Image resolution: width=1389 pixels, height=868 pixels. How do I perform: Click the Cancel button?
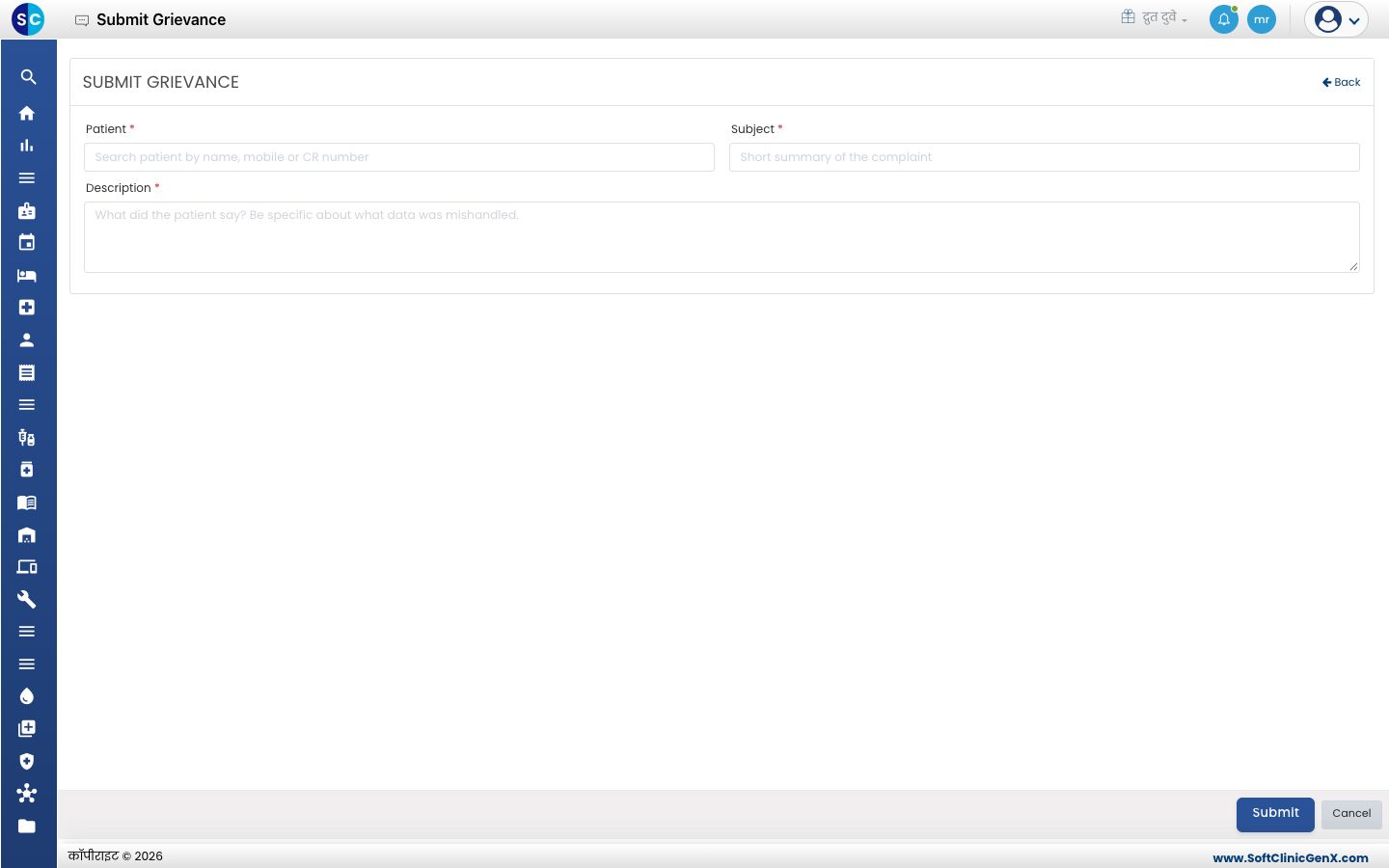[x=1351, y=813]
